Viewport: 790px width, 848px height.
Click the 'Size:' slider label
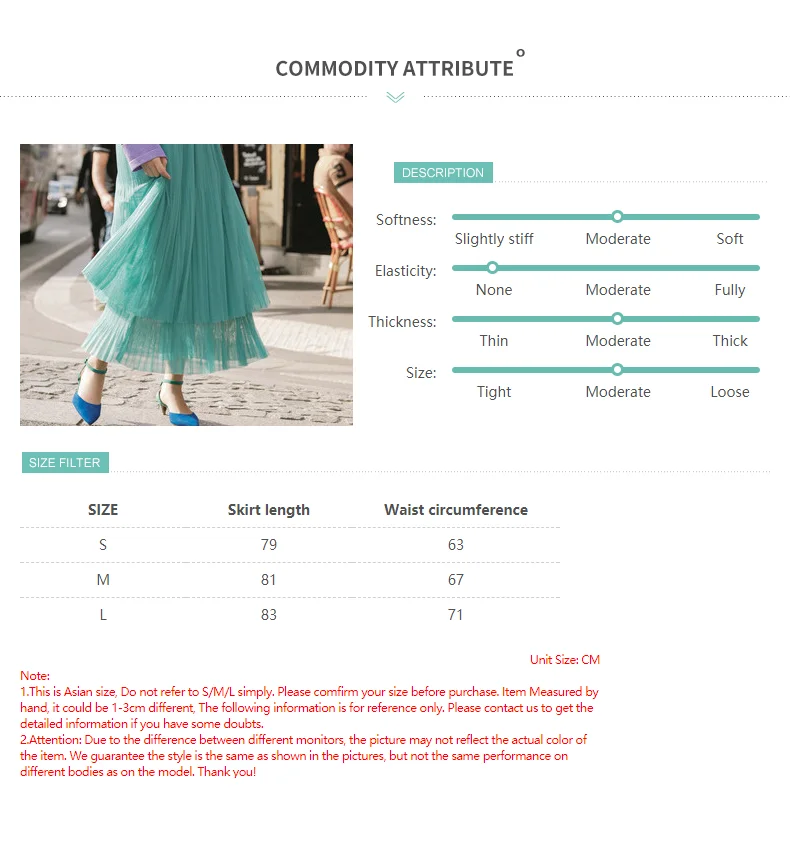click(421, 373)
